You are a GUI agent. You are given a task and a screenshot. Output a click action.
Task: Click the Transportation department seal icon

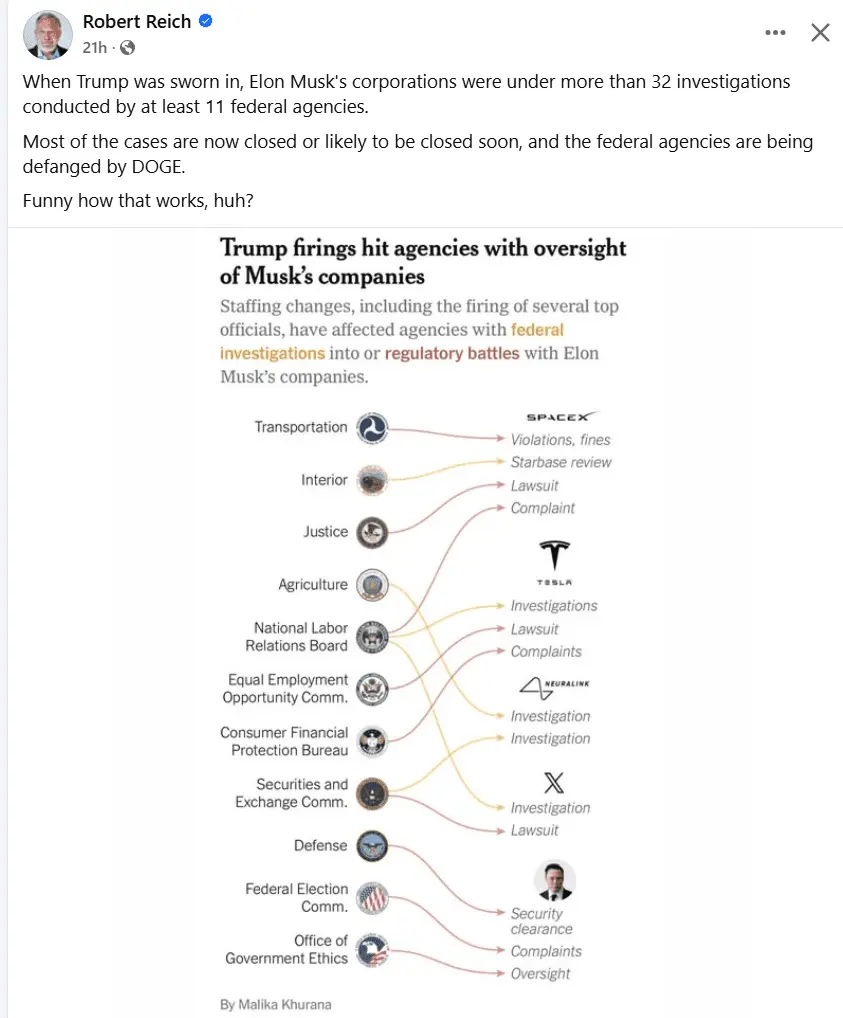coord(371,428)
